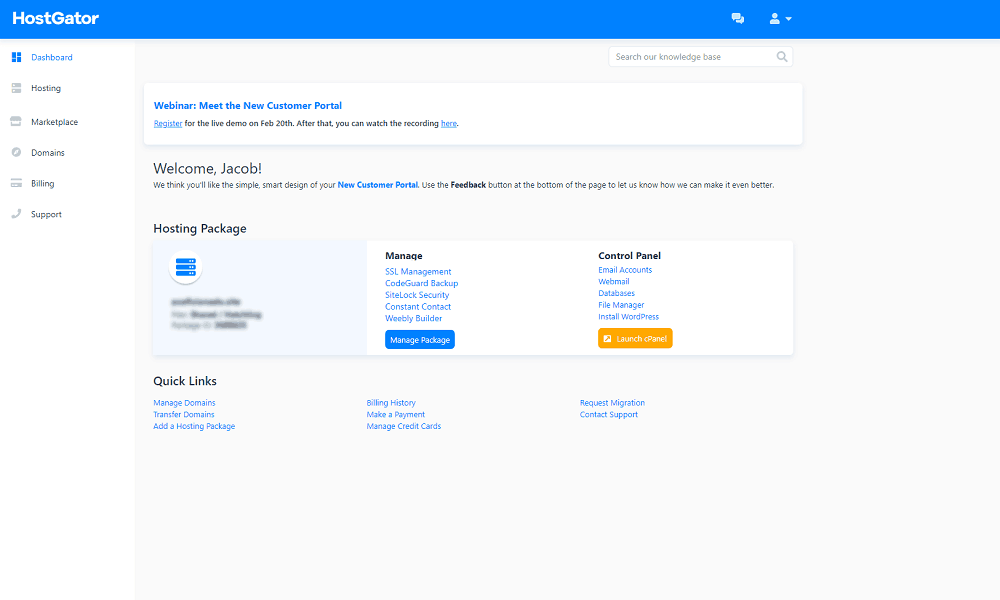The width and height of the screenshot is (1000, 600).
Task: Click Request Migration link
Action: pos(612,403)
